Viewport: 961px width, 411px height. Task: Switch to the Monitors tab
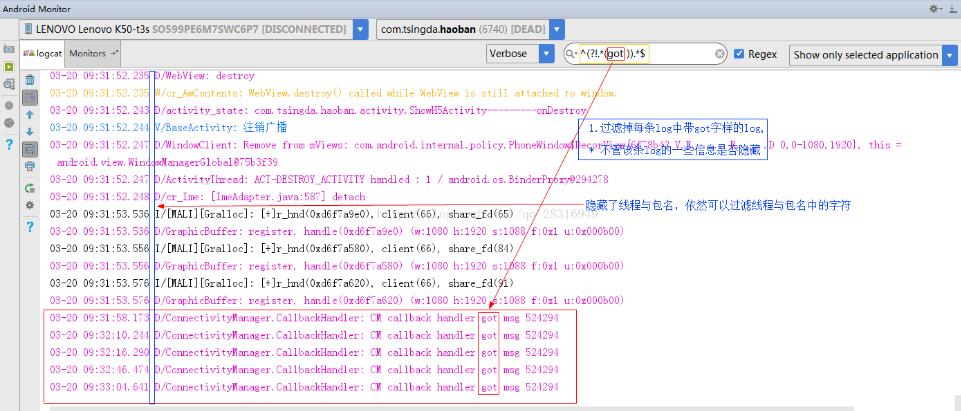pos(93,53)
